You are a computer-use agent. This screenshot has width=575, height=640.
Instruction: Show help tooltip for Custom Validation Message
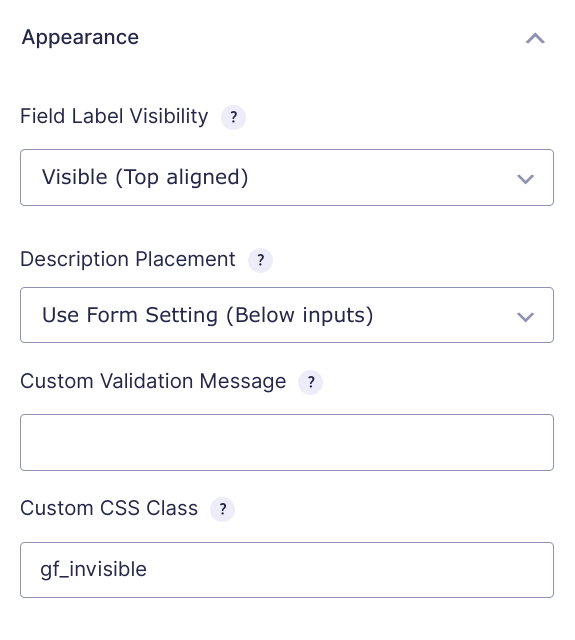coord(311,382)
